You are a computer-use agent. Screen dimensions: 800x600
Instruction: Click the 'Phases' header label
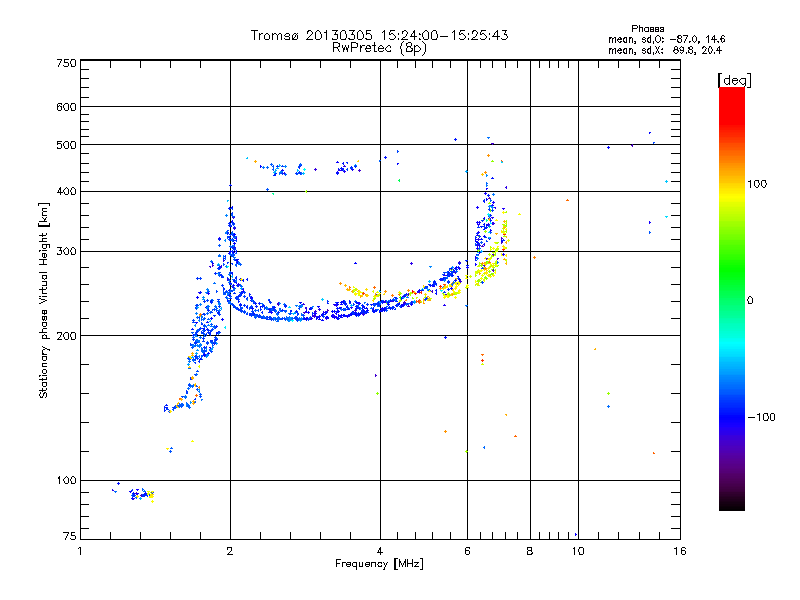647,29
